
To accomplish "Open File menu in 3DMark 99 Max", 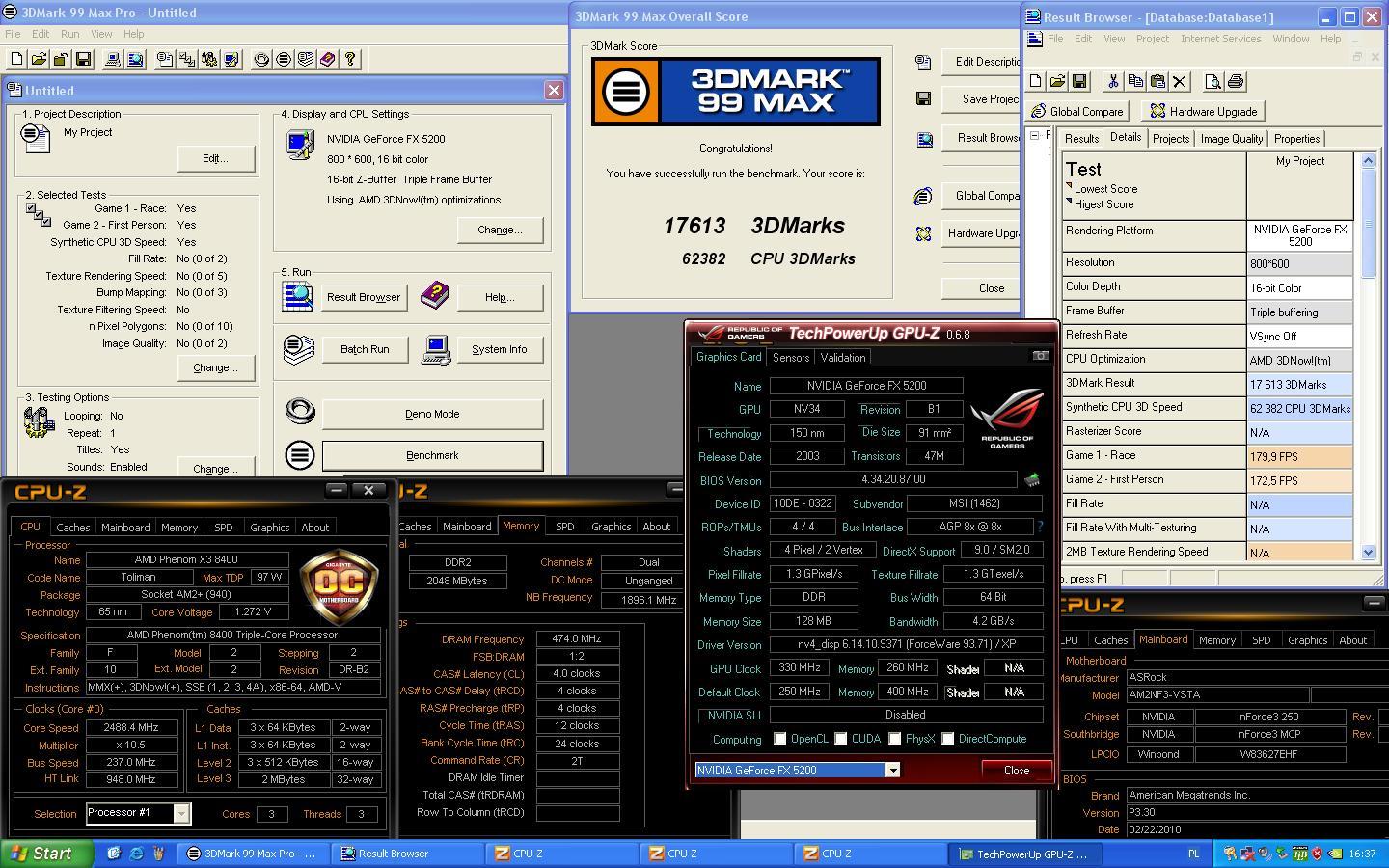I will [13, 34].
